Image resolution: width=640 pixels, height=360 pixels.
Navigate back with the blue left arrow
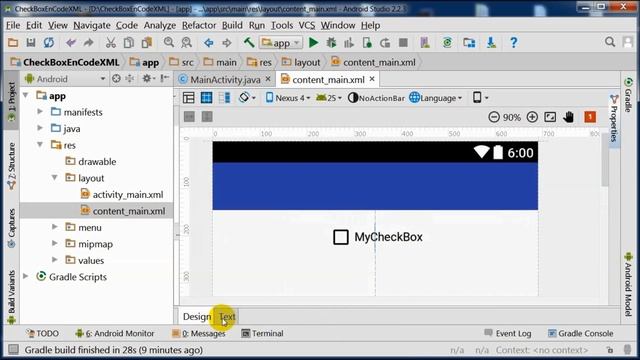(209, 42)
